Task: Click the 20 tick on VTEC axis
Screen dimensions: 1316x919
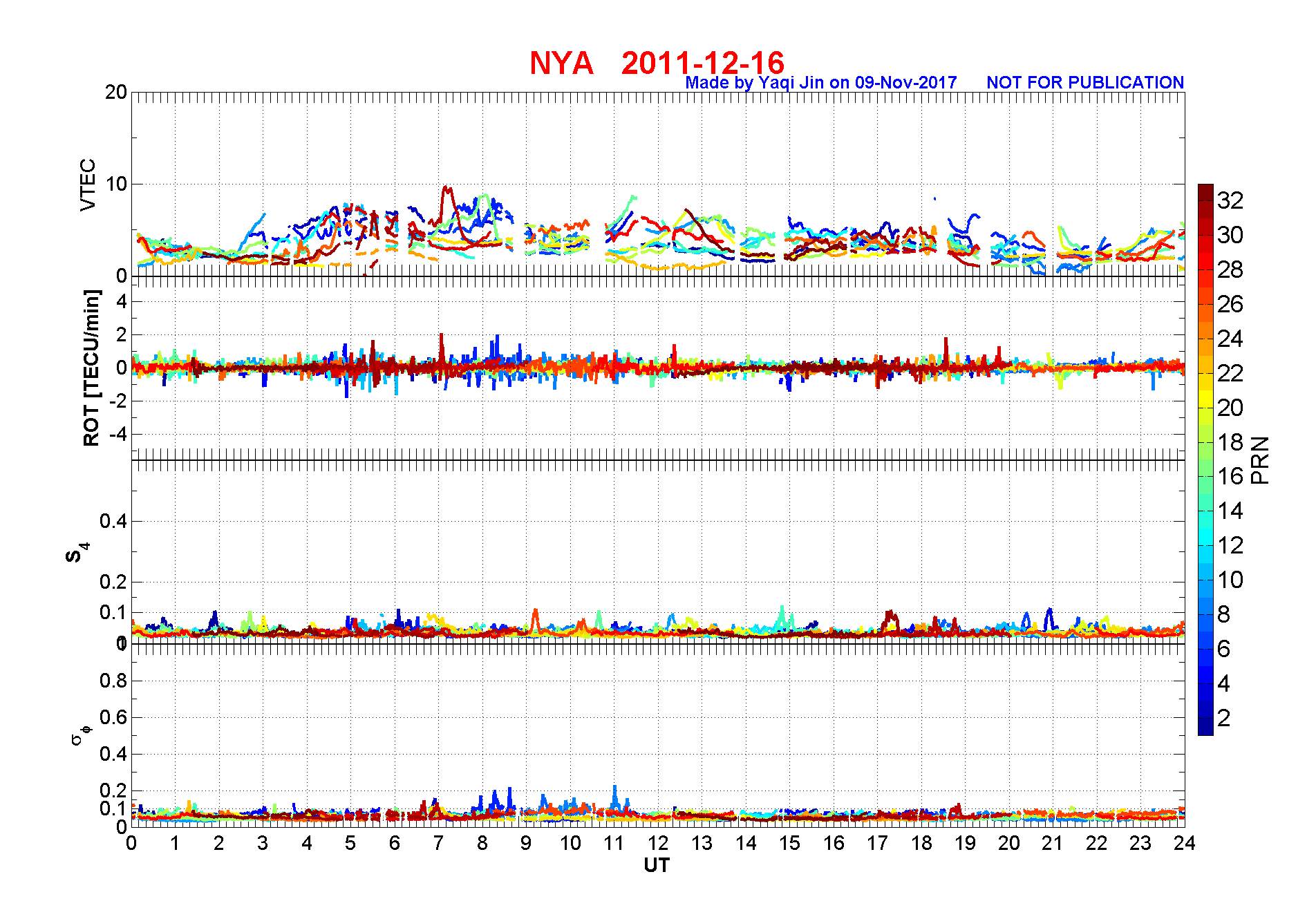Action: coord(116,92)
